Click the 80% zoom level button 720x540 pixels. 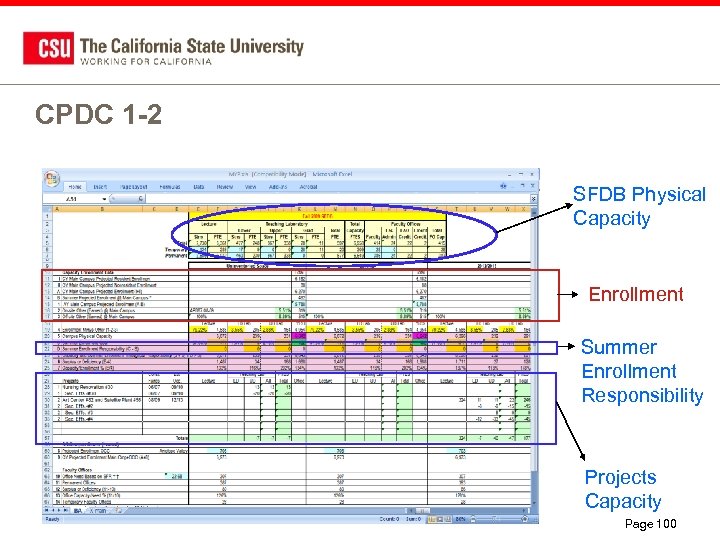[460, 519]
